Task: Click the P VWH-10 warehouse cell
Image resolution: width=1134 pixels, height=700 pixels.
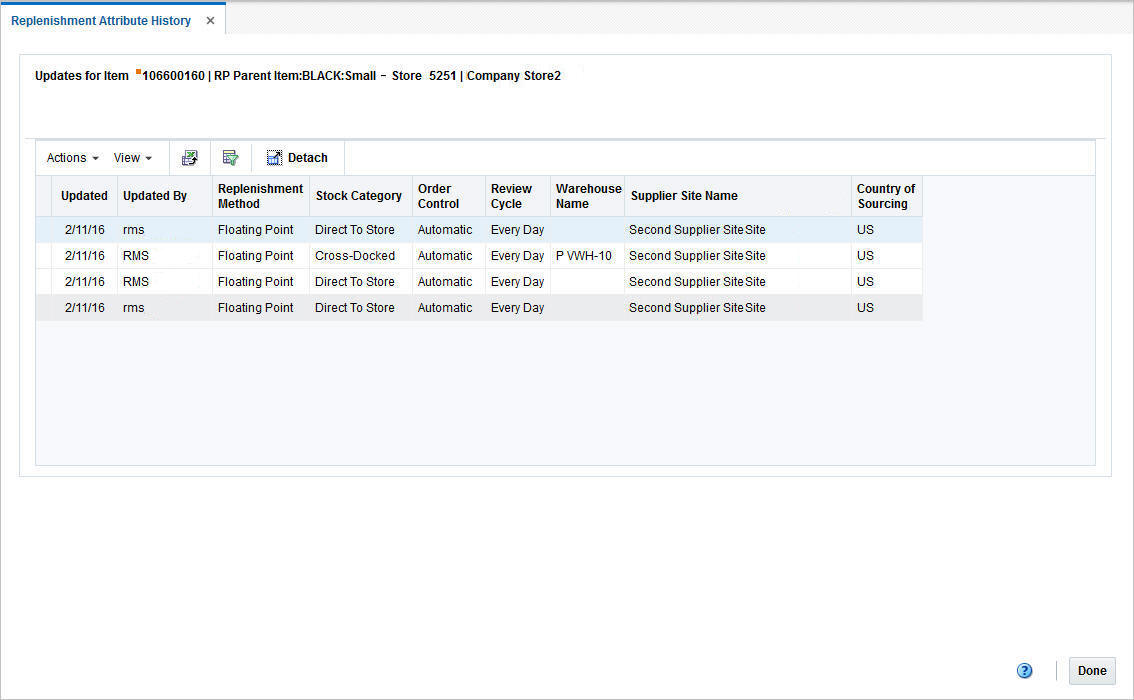Action: click(x=584, y=255)
